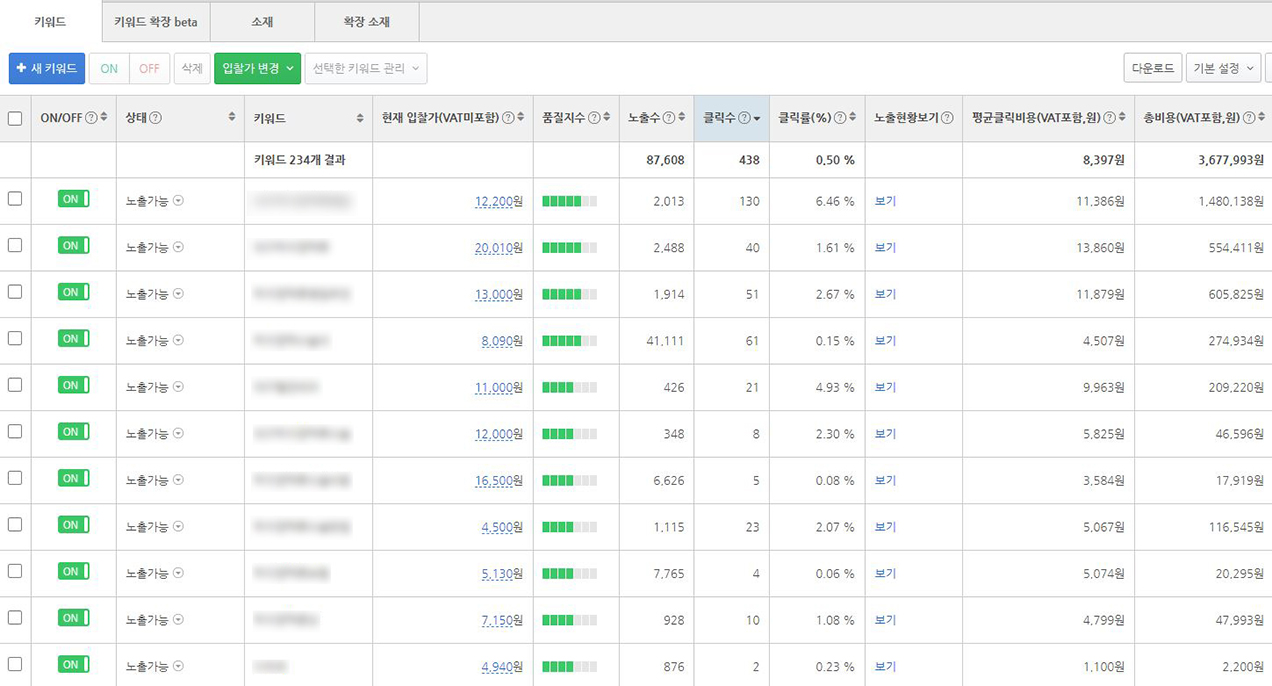1272x686 pixels.
Task: Click the help icon beside 품질지수 header
Action: (x=594, y=118)
